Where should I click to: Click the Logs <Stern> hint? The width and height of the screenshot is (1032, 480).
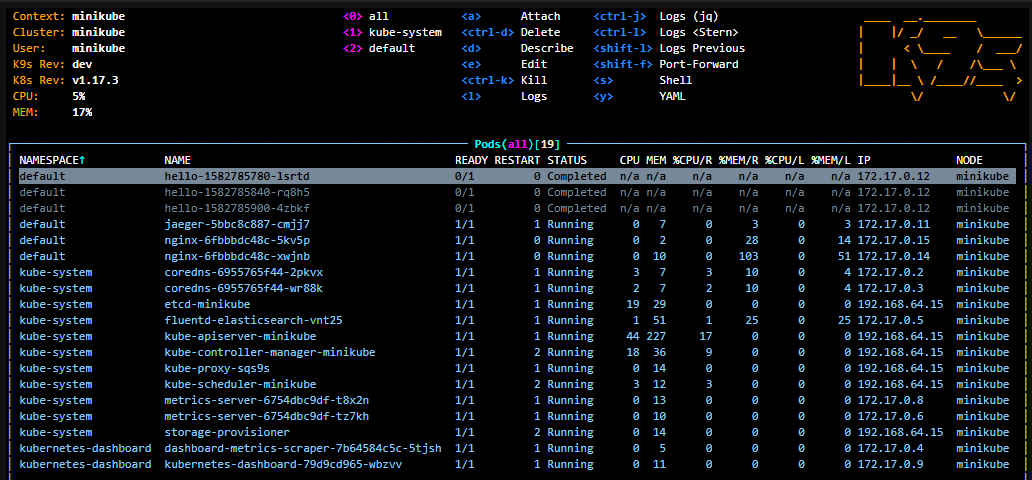[698, 32]
